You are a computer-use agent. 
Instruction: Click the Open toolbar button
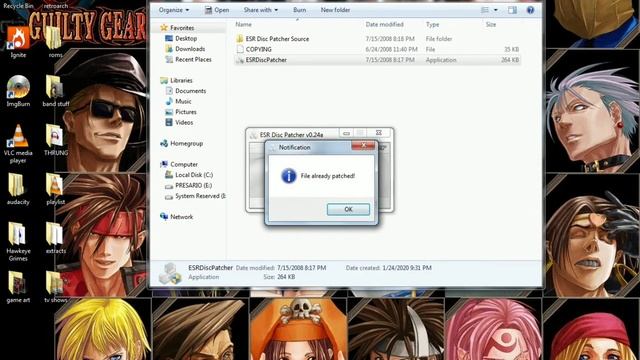click(x=217, y=10)
